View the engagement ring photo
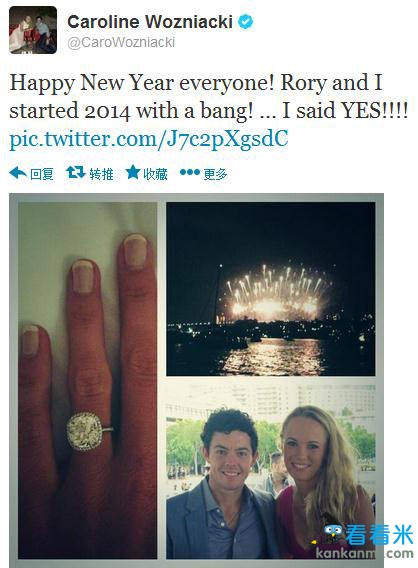 click(x=87, y=380)
